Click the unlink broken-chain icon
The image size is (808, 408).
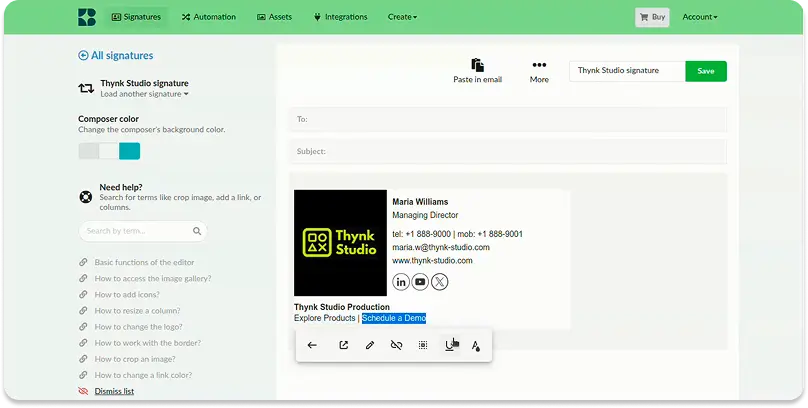(396, 345)
